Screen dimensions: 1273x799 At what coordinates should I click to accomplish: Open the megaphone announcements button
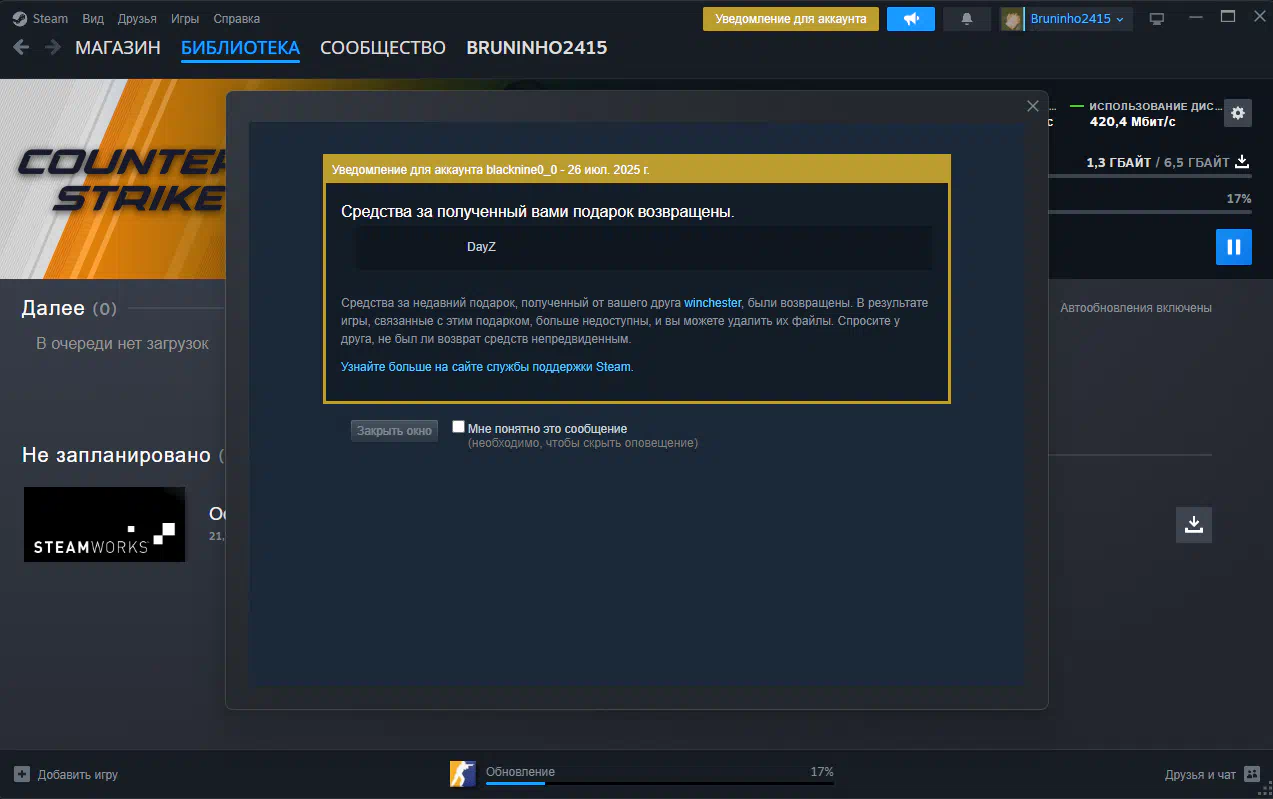(x=911, y=19)
